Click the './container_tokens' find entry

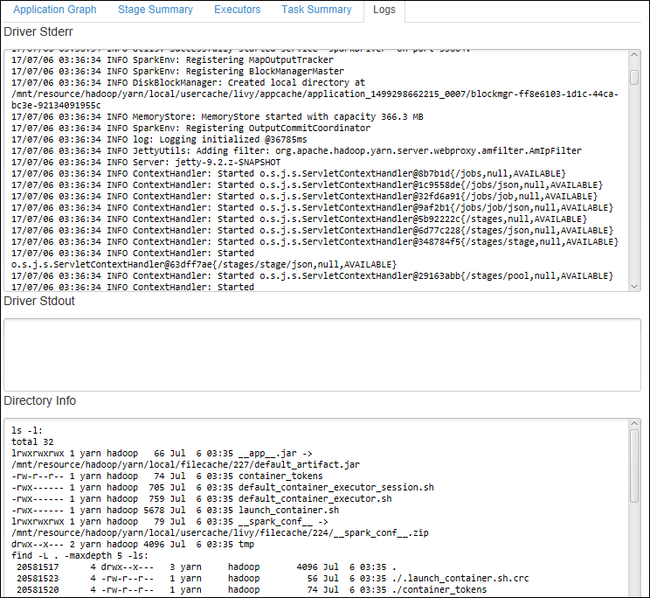tap(252, 590)
